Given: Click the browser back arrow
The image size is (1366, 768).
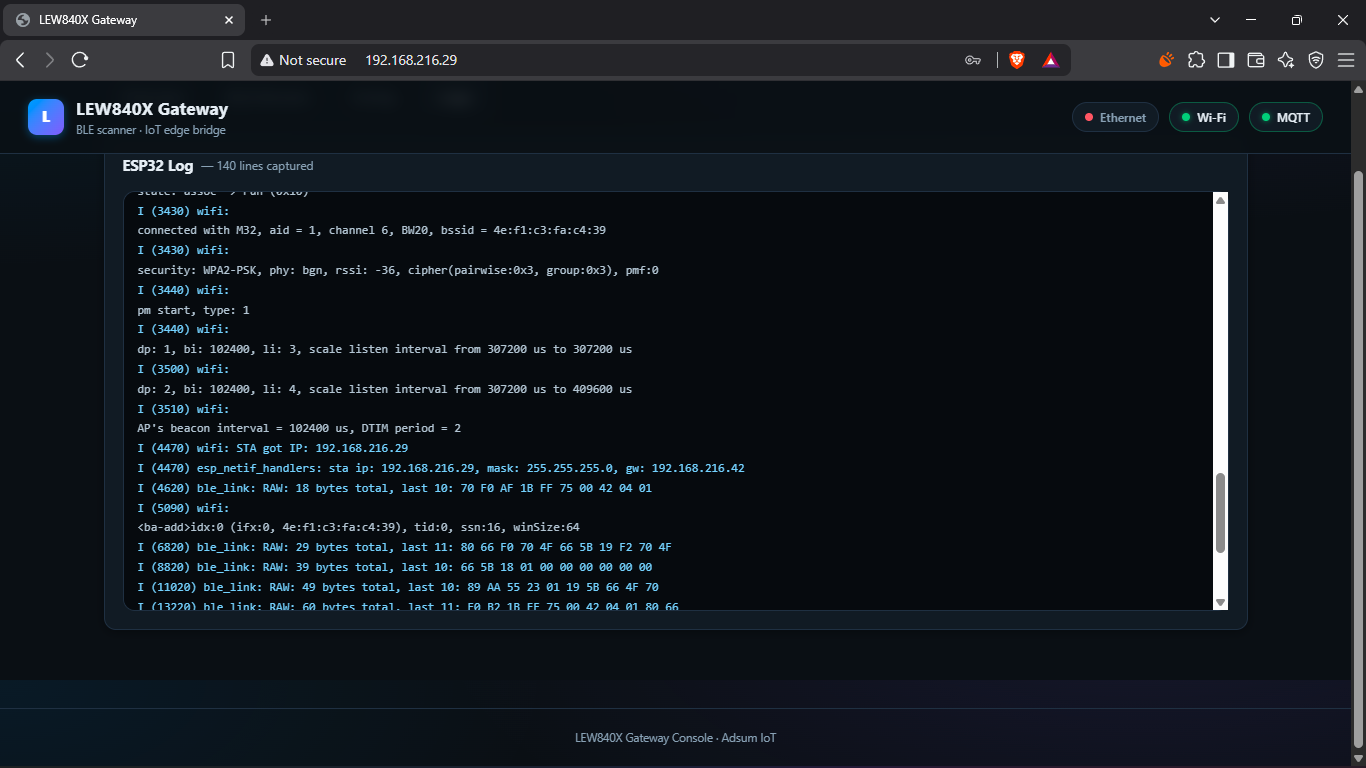Looking at the screenshot, I should click(x=20, y=60).
